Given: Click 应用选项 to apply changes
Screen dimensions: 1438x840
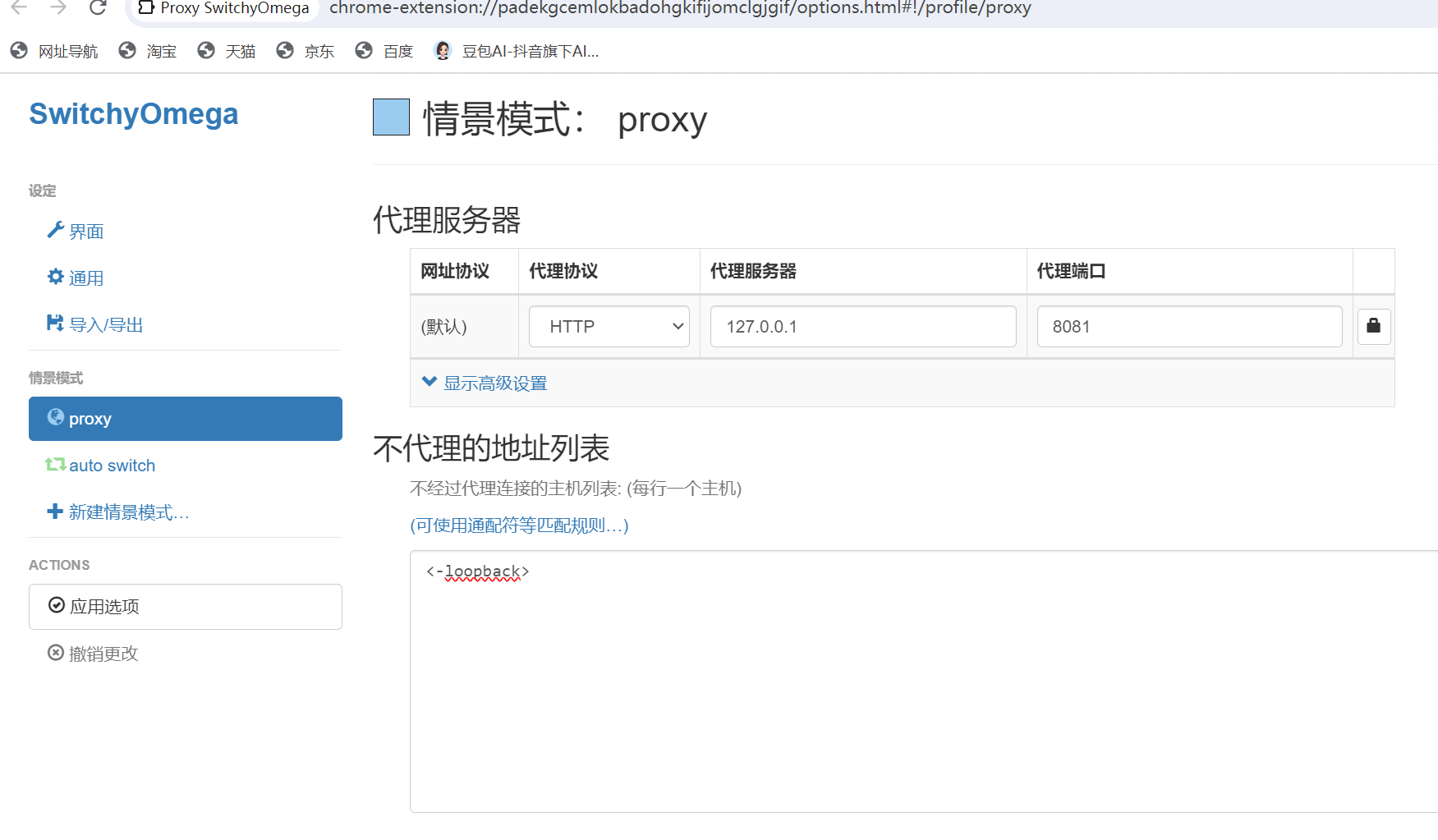Looking at the screenshot, I should click(x=186, y=607).
